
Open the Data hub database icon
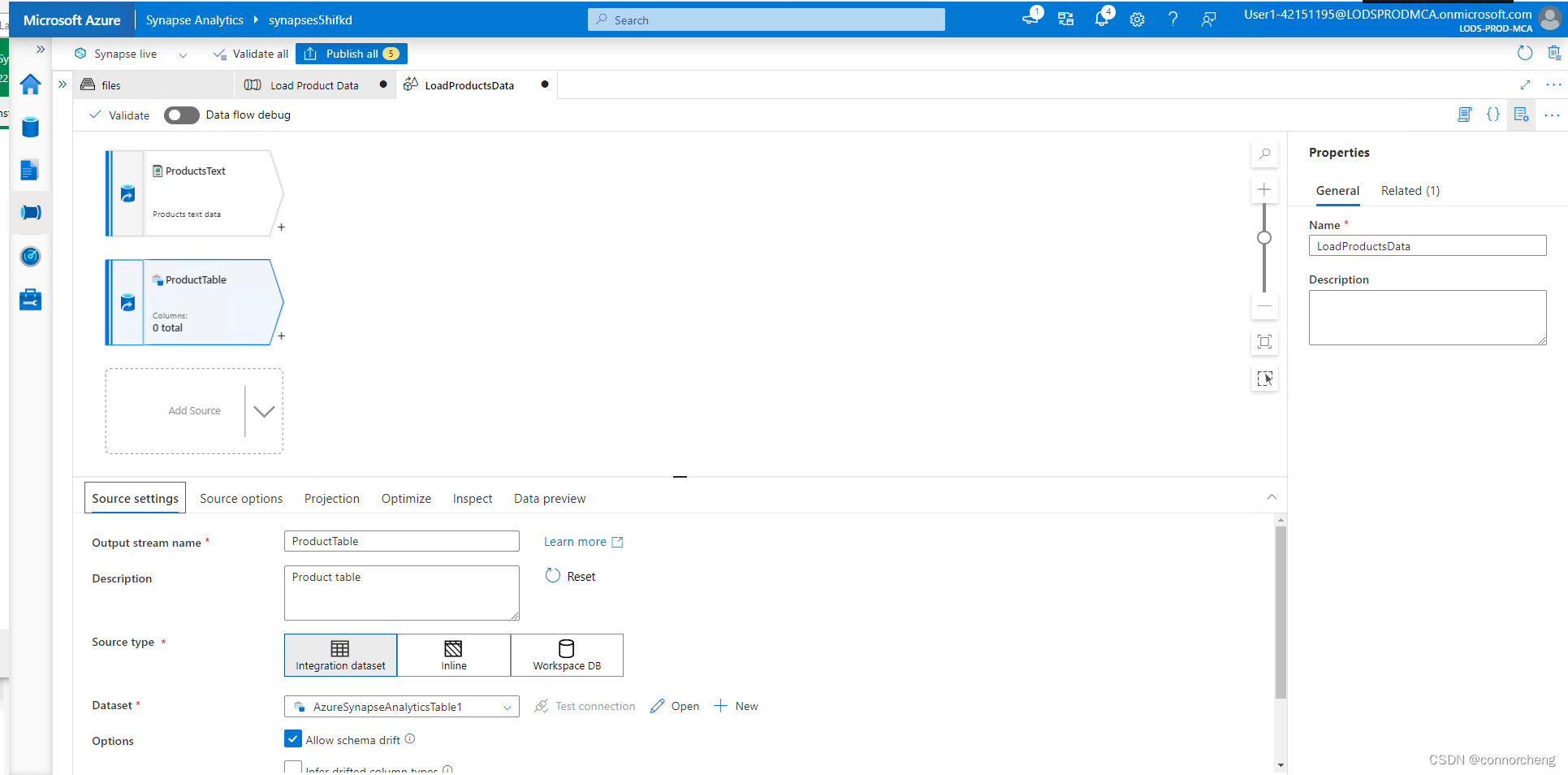pos(30,127)
